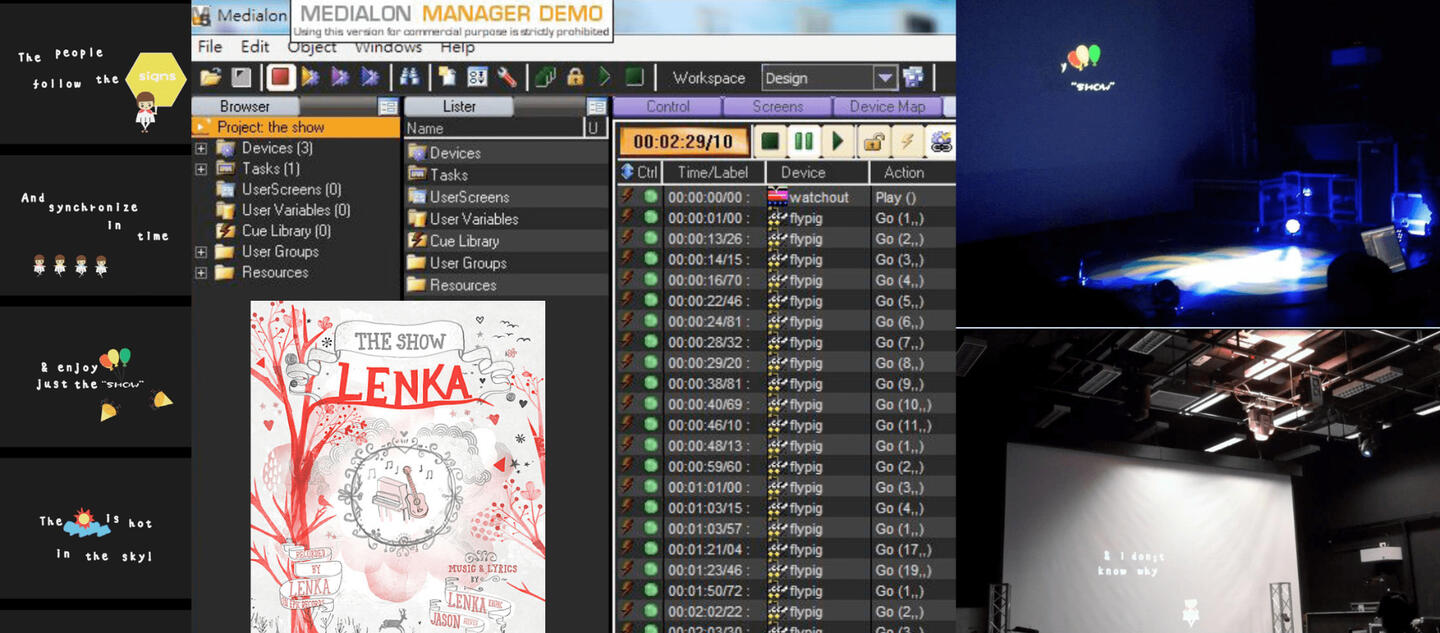This screenshot has width=1440, height=633.
Task: Pause the timeline with the pause button
Action: 803,142
